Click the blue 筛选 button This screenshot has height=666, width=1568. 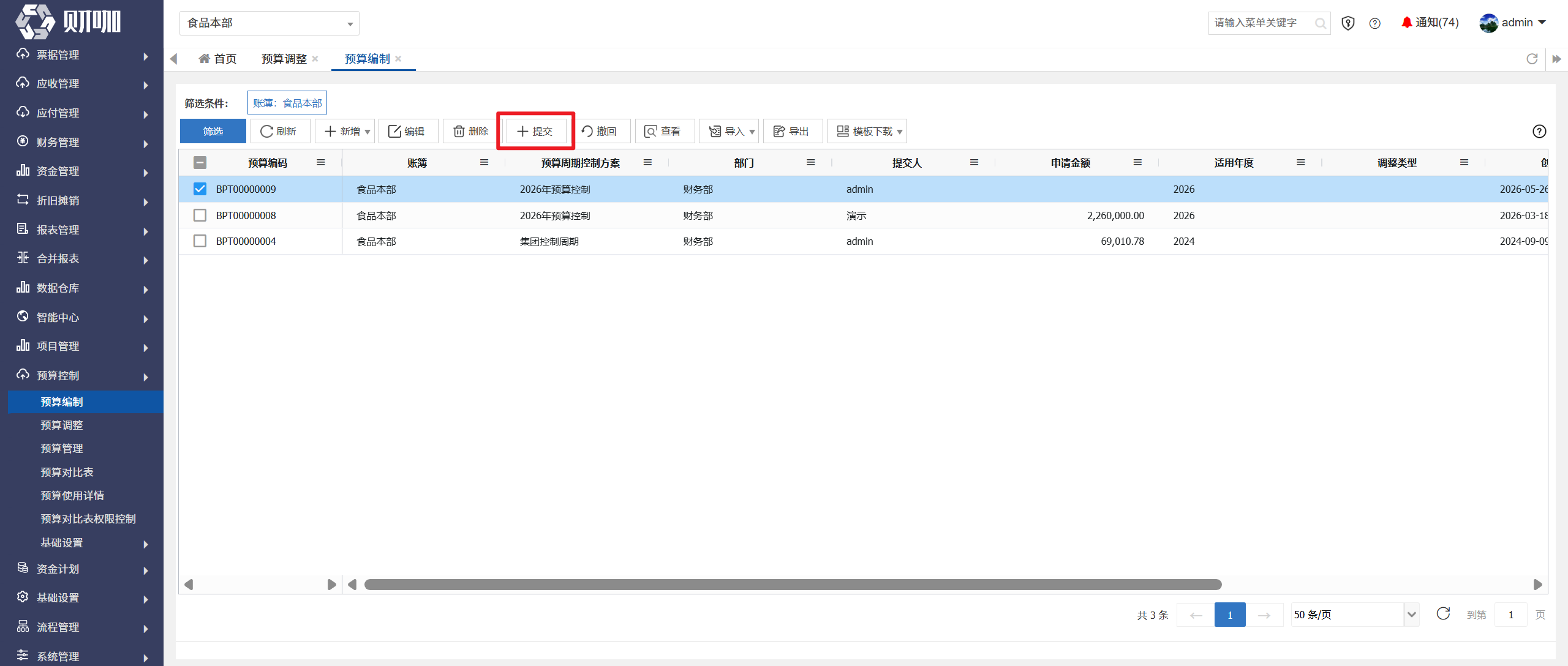(x=213, y=131)
